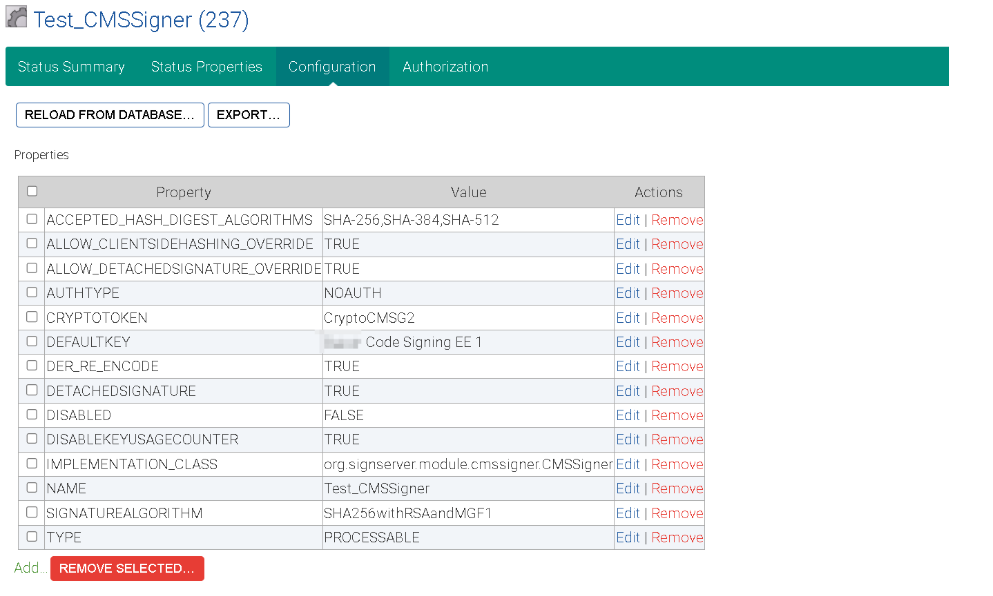The image size is (993, 596).
Task: Open the Test_CMSSigner (237) title link
Action: coord(141,20)
